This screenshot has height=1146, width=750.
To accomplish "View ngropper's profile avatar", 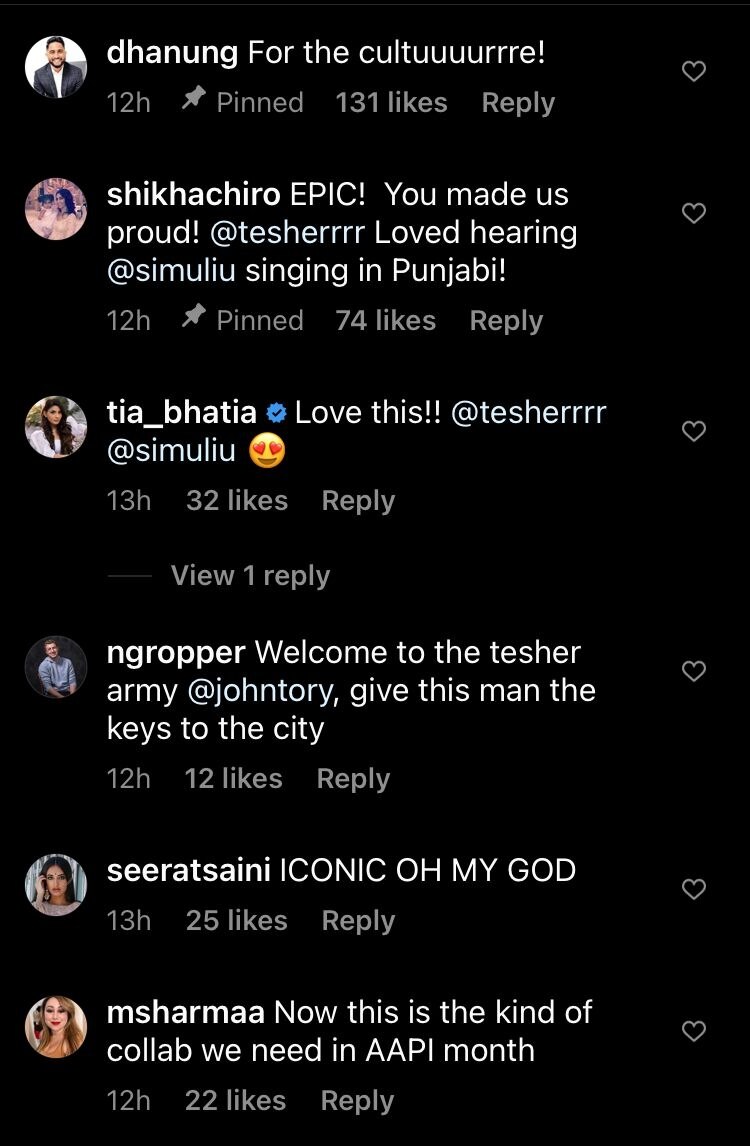I will 56,667.
